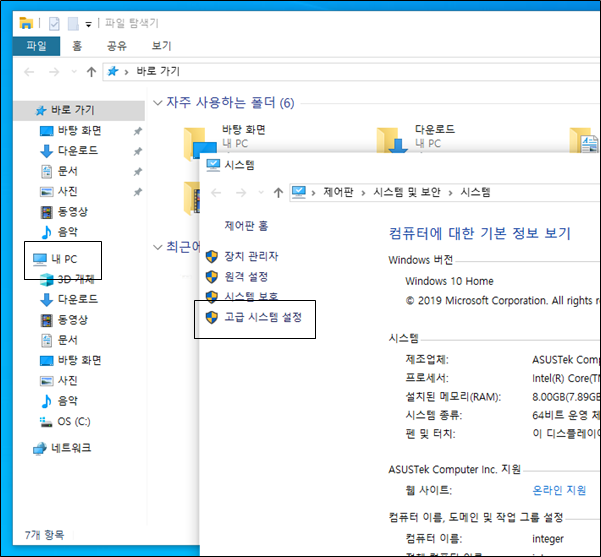Click pin icon beside 문서

(138, 172)
